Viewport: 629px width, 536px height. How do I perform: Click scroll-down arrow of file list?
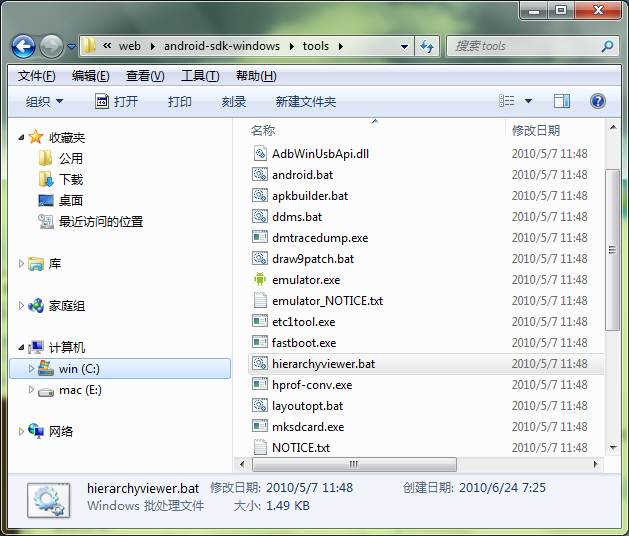tap(613, 447)
